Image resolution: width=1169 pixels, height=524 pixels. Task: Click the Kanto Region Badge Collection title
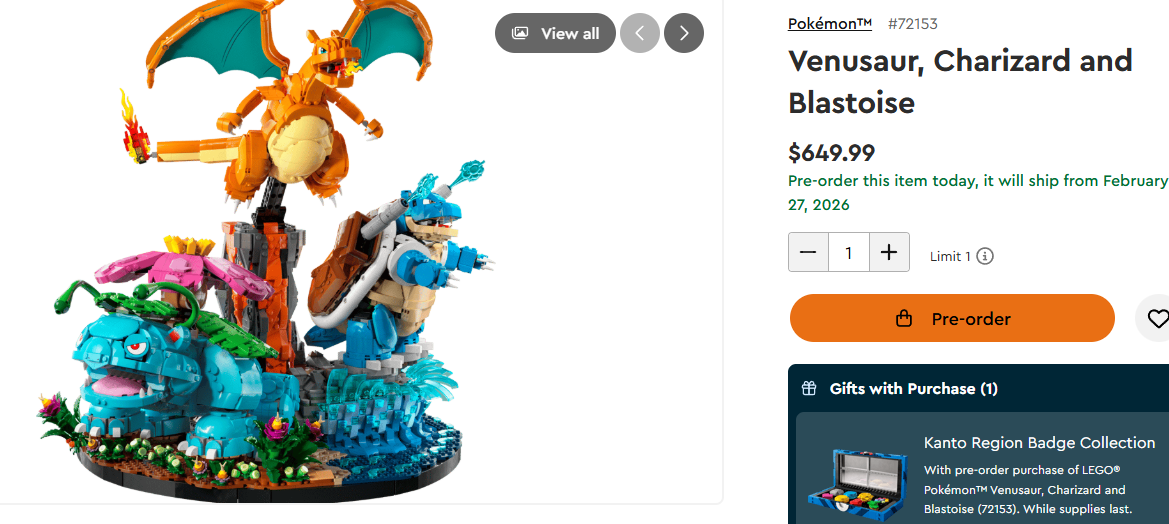[x=1039, y=443]
